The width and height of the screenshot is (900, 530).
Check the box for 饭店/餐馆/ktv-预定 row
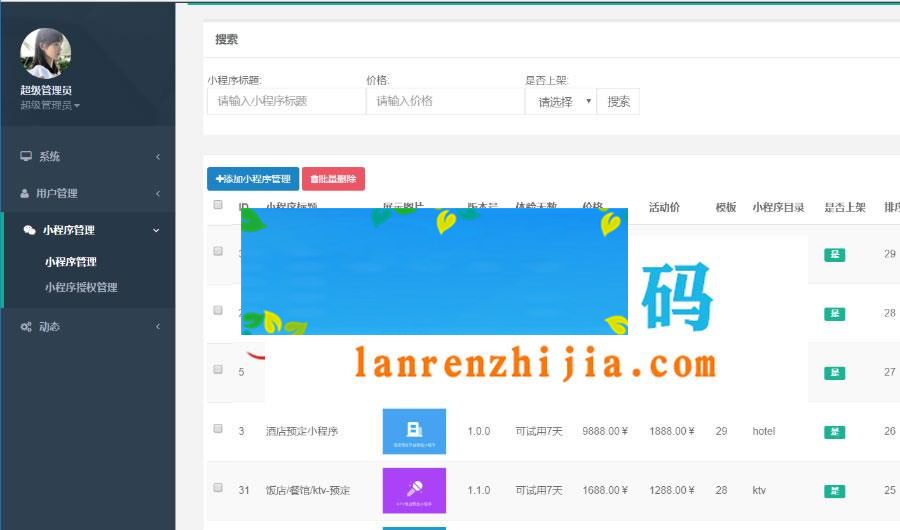pos(218,488)
